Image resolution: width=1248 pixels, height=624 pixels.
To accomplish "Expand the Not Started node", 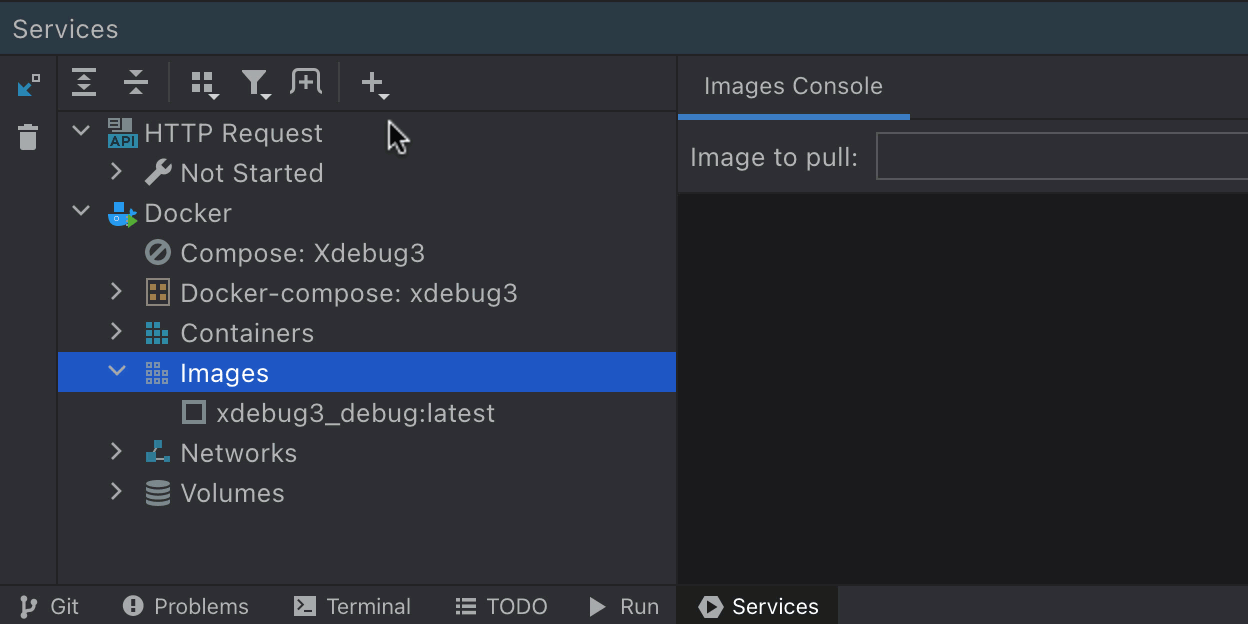I will [x=117, y=172].
